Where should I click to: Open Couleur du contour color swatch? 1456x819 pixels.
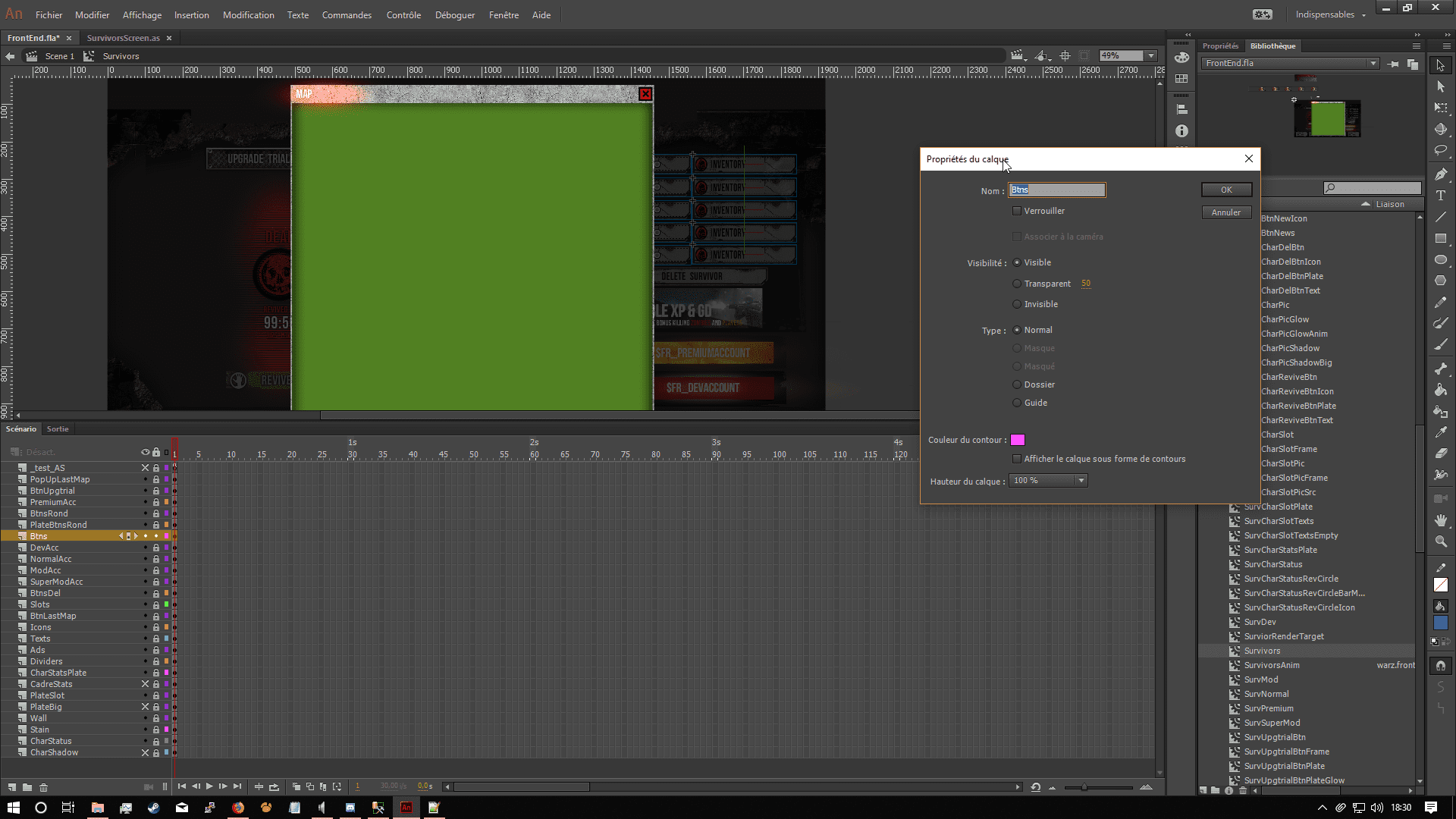(1018, 440)
